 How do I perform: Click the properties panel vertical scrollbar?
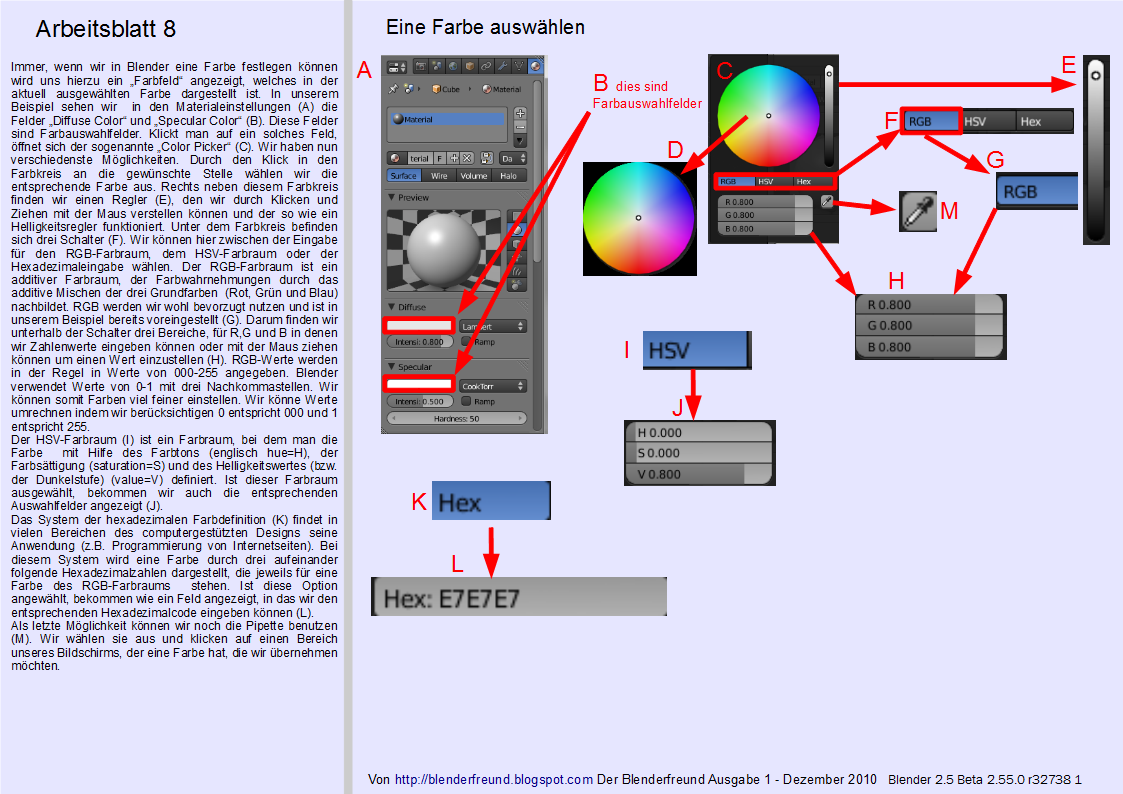[537, 170]
